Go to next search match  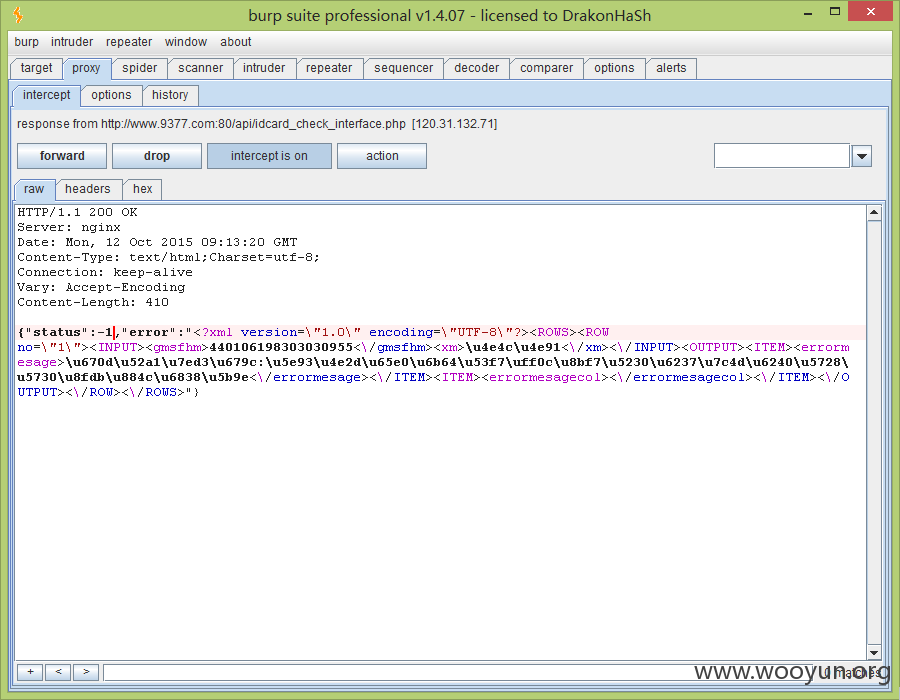(x=86, y=672)
